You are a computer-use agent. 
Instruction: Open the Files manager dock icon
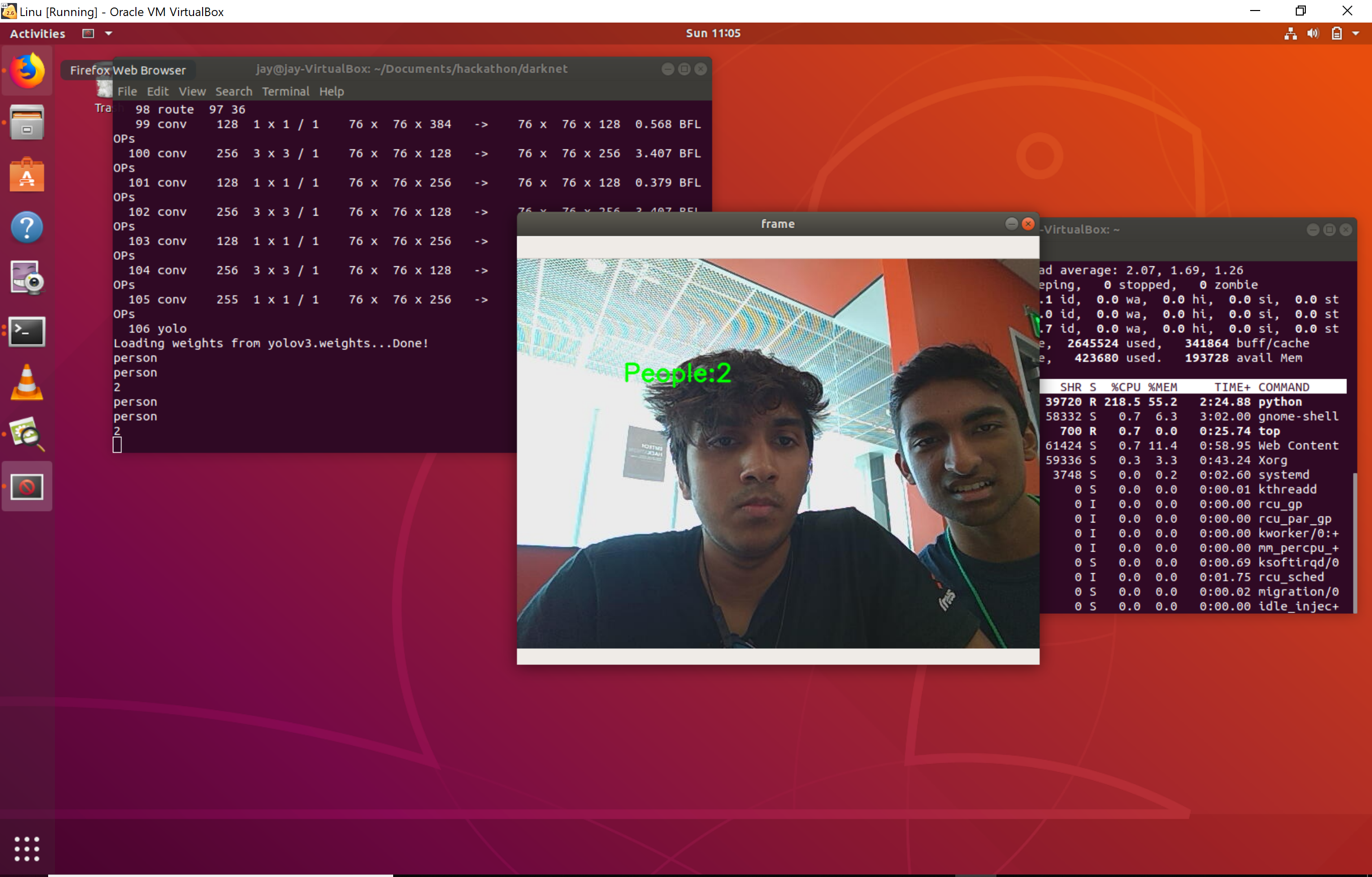tap(27, 122)
